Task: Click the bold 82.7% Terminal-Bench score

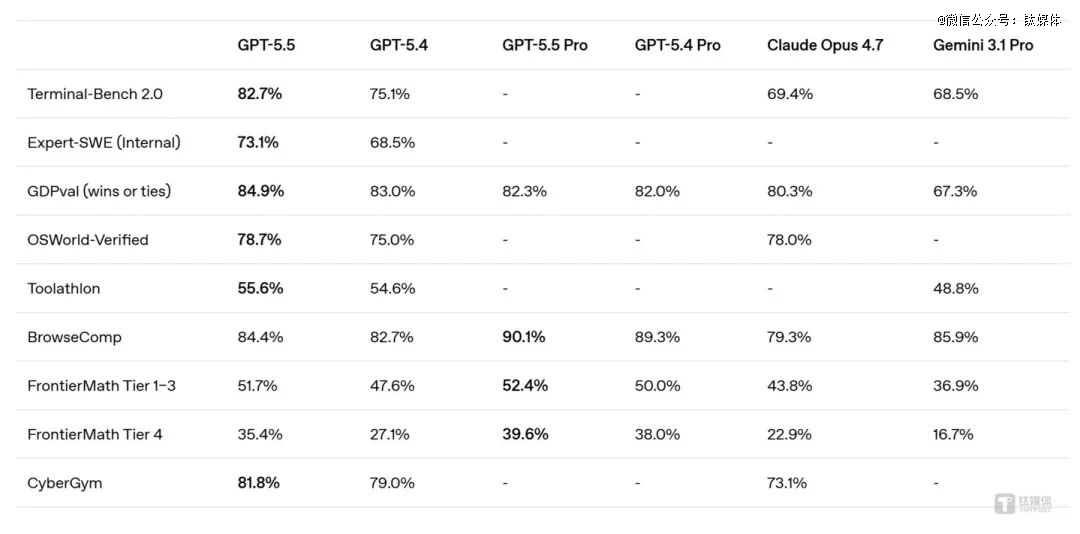Action: 260,94
